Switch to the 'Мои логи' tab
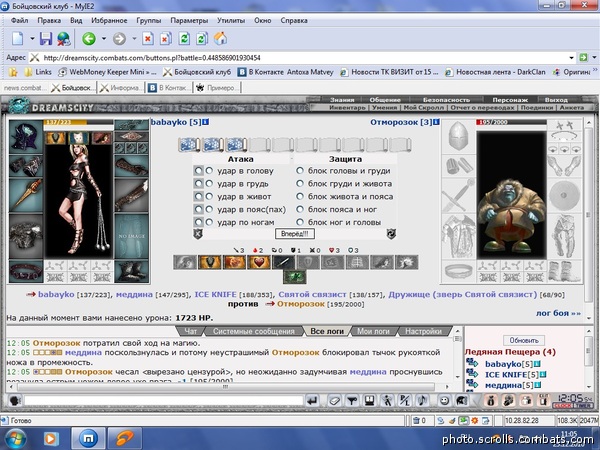This screenshot has height=450, width=600. pos(373,331)
